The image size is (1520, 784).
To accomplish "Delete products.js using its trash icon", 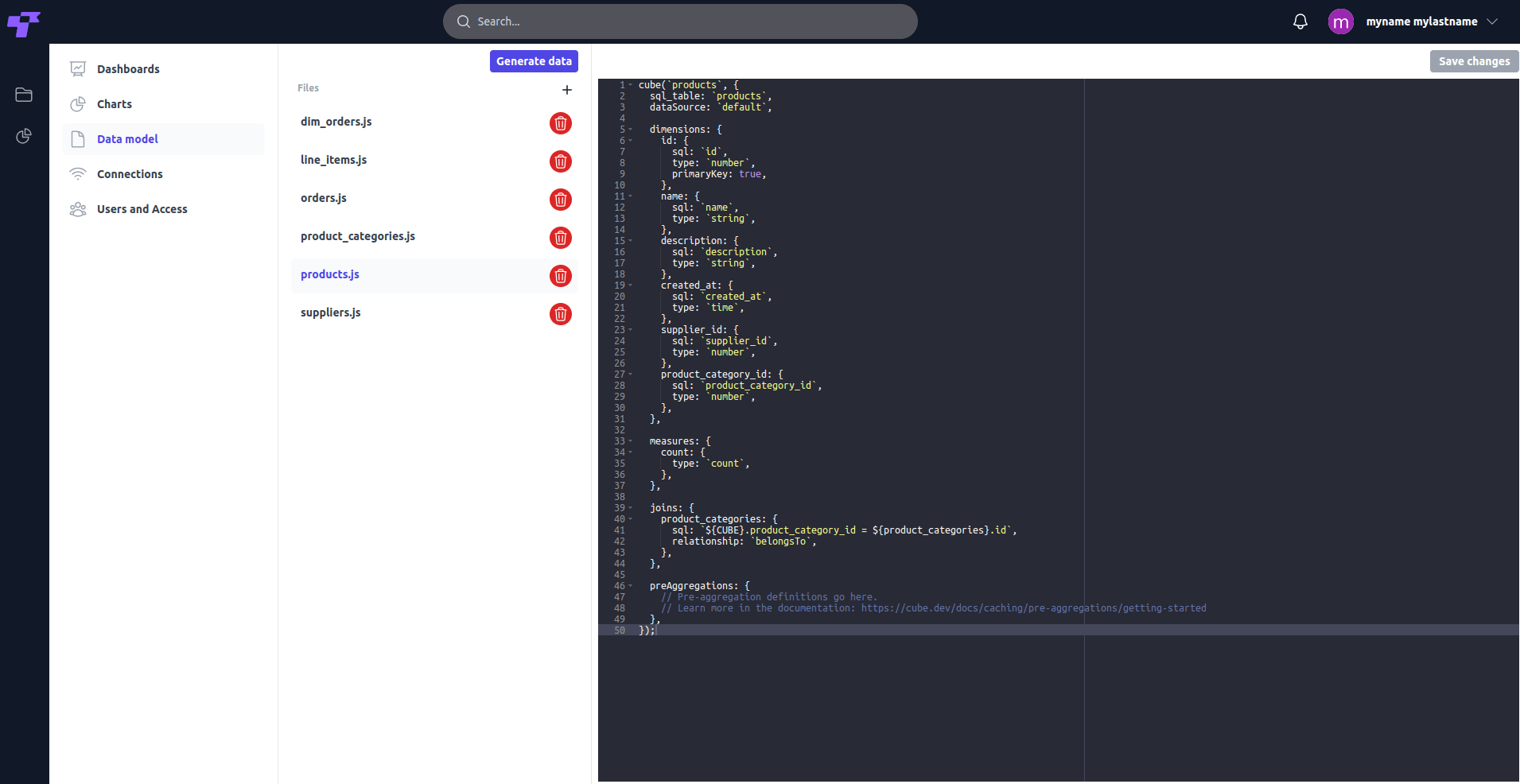I will coord(561,276).
